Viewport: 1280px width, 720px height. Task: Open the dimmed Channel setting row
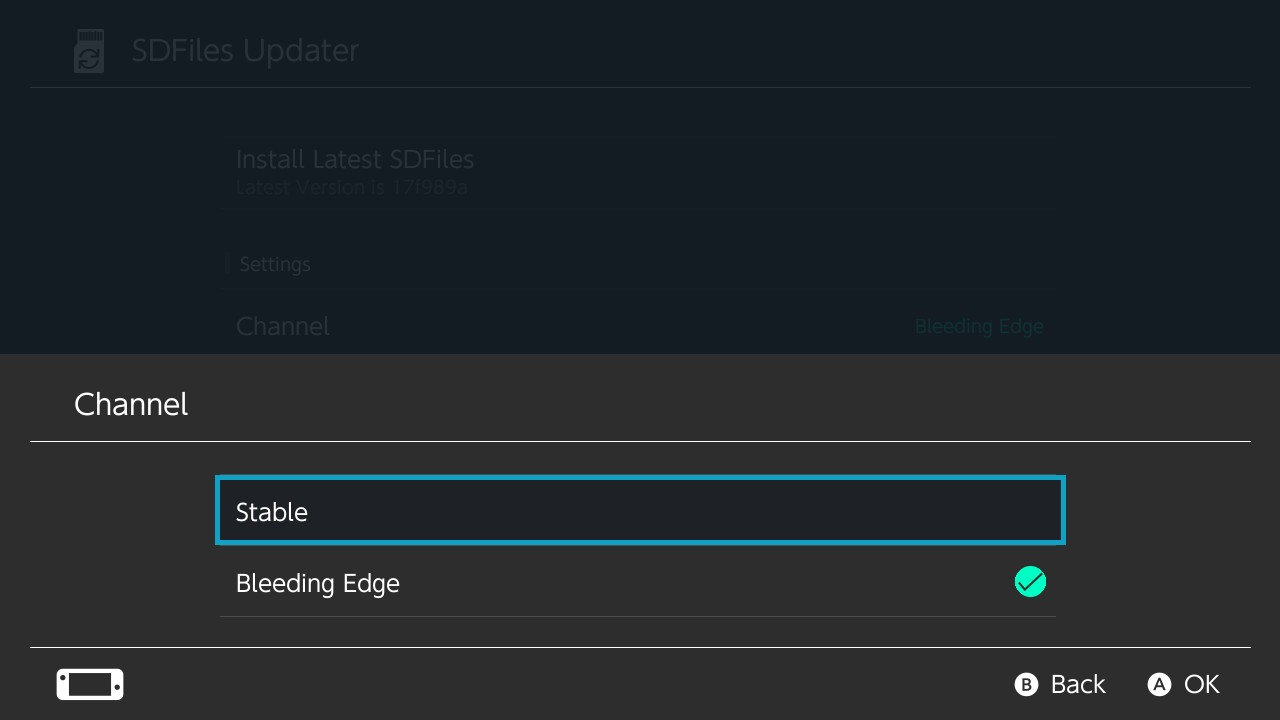click(x=640, y=326)
